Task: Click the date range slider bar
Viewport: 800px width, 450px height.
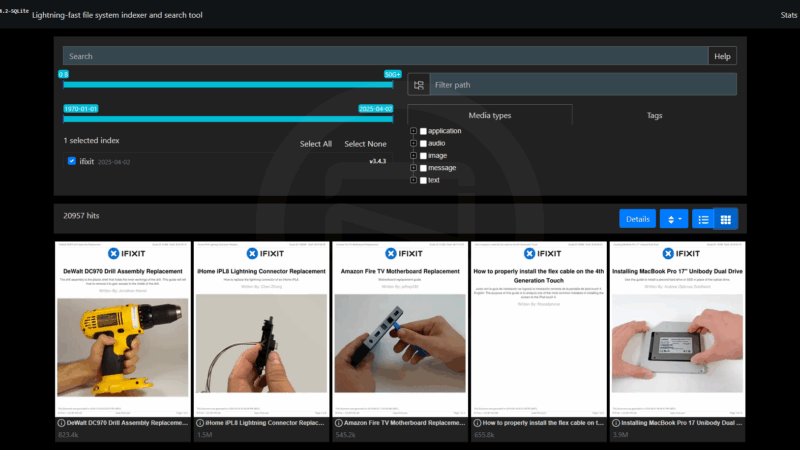Action: (228, 119)
